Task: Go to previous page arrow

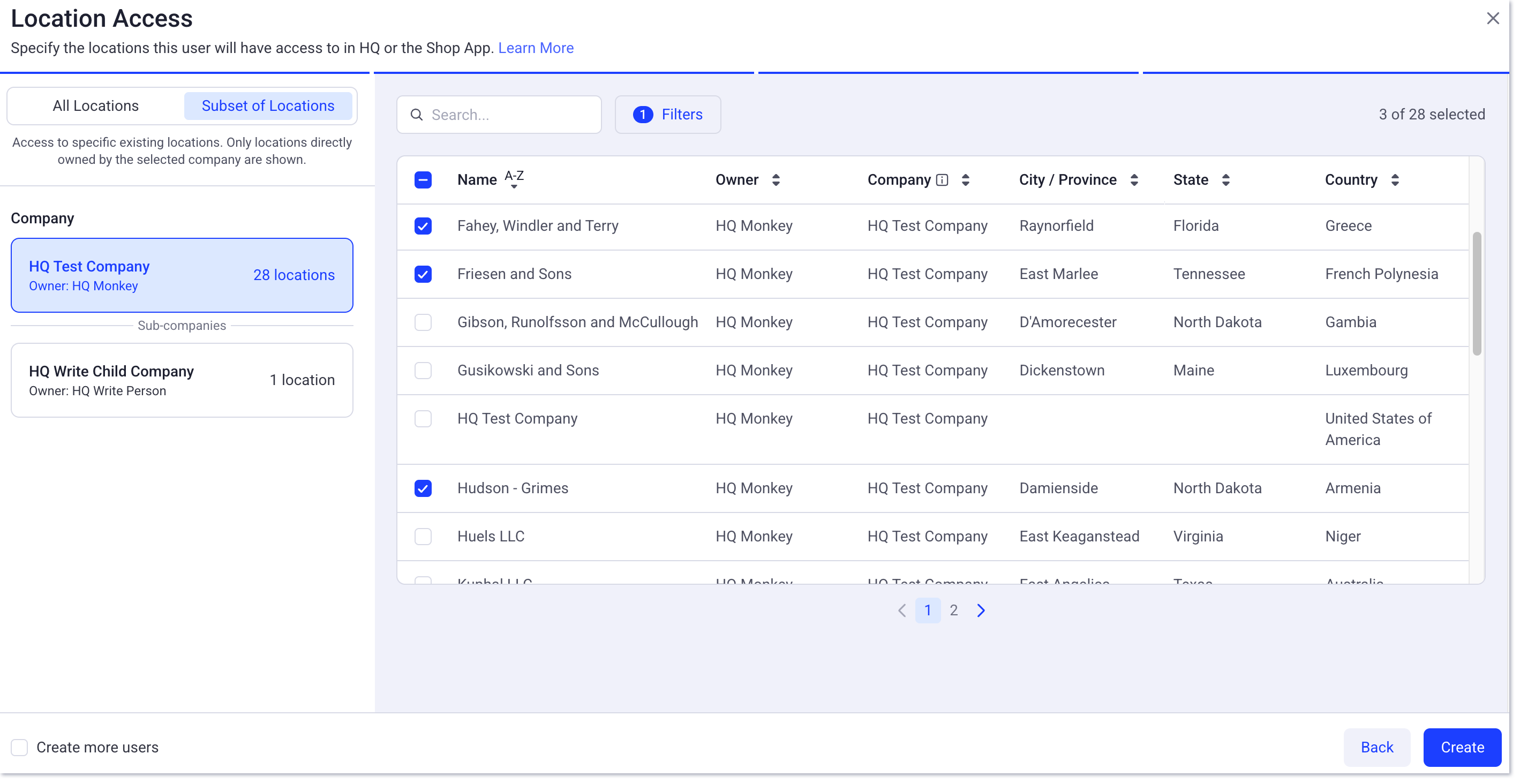Action: [x=901, y=610]
